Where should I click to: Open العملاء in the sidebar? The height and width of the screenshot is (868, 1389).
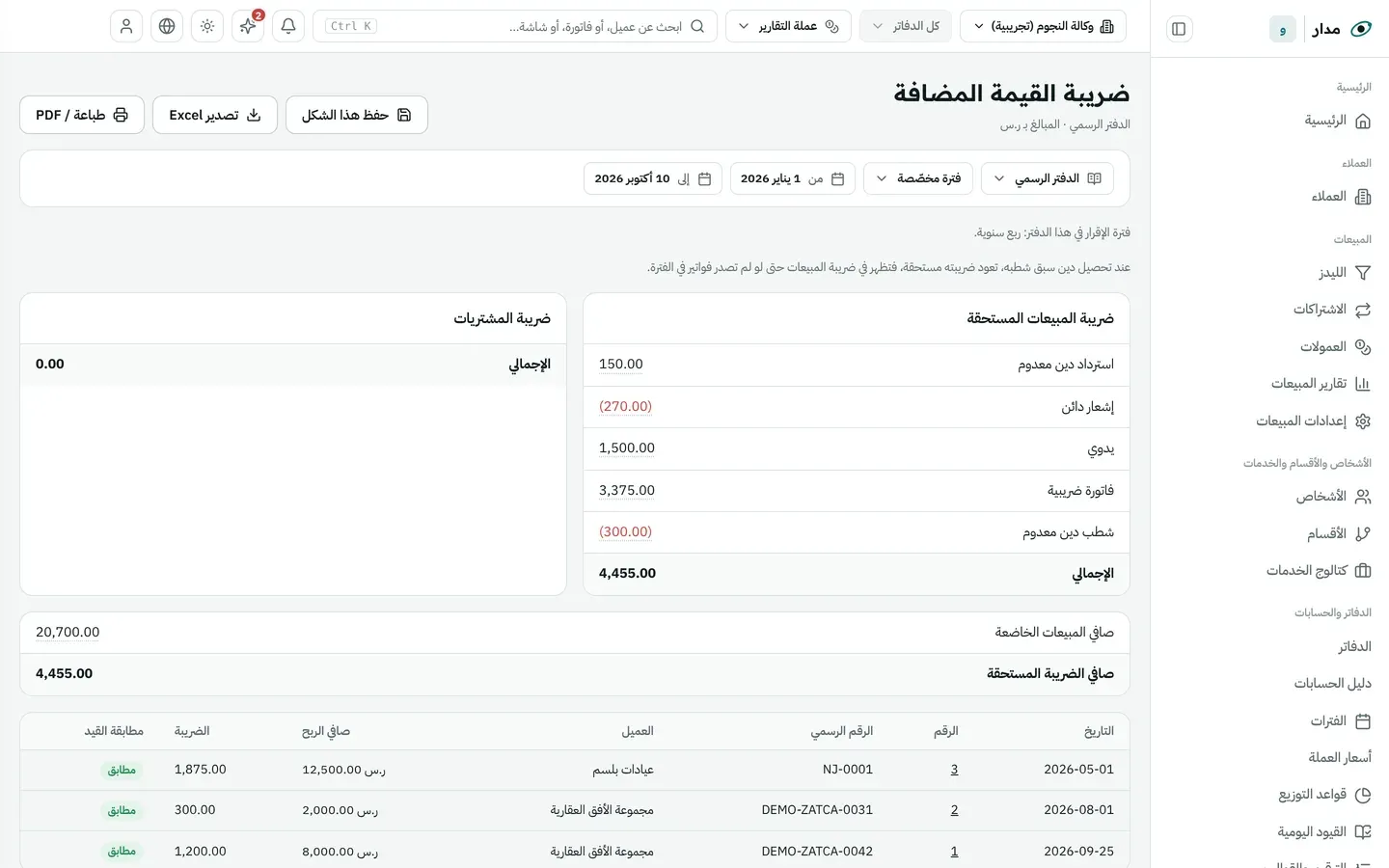[x=1341, y=197]
